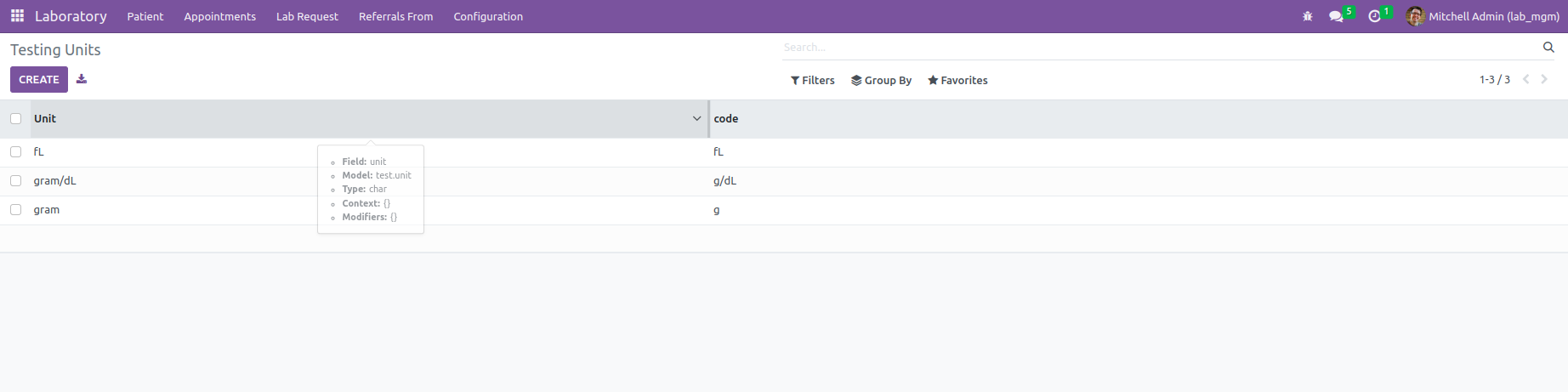The image size is (1568, 392).
Task: Click into the Search input field
Action: (x=1161, y=48)
